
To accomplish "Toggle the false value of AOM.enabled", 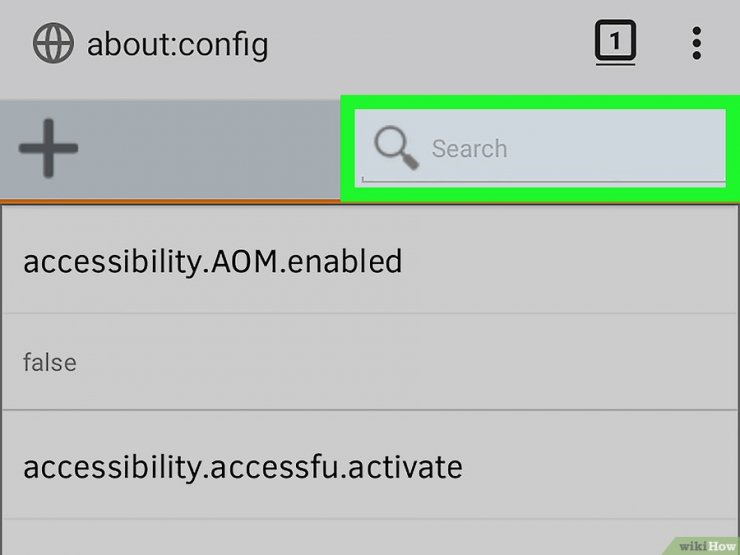I will 50,362.
